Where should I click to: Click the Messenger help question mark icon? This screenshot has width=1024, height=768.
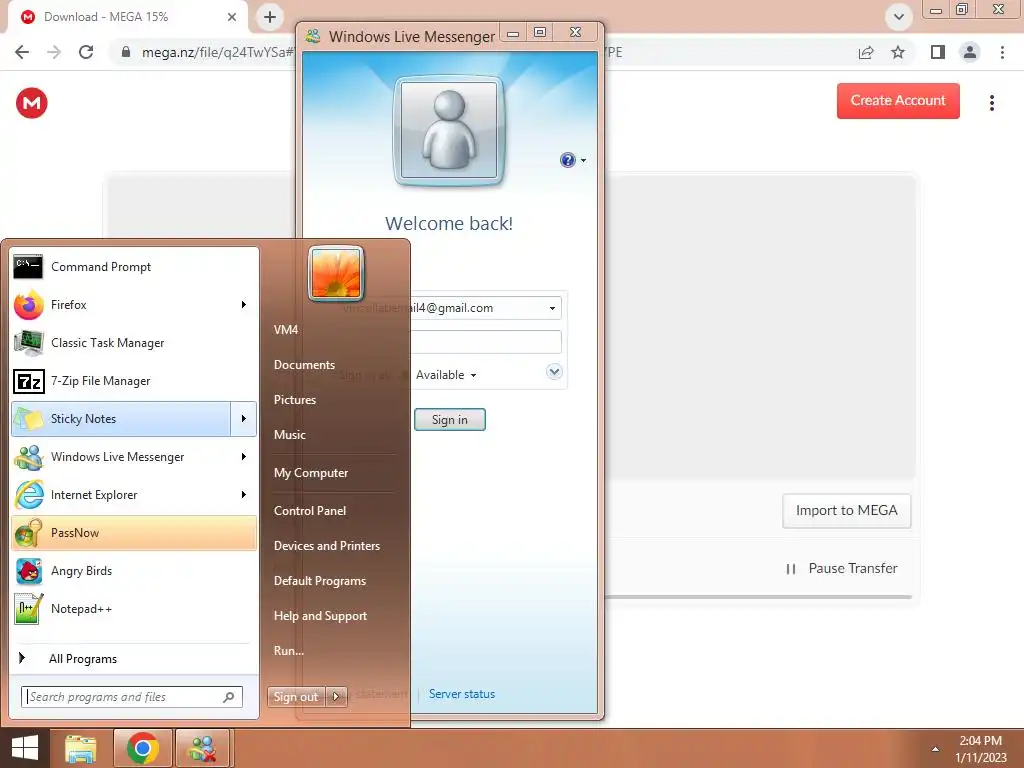[x=568, y=160]
